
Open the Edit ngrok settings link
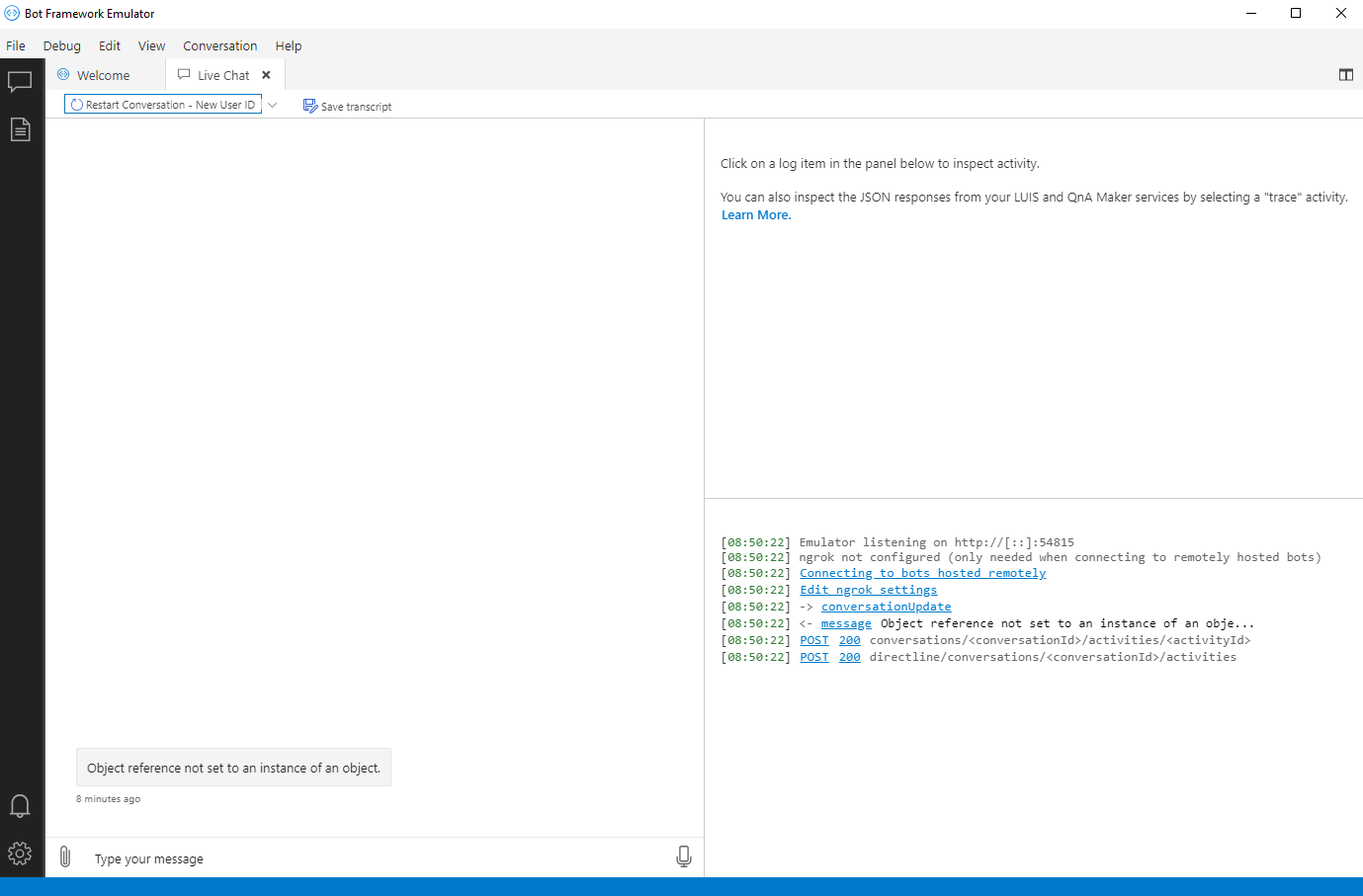[x=869, y=590]
